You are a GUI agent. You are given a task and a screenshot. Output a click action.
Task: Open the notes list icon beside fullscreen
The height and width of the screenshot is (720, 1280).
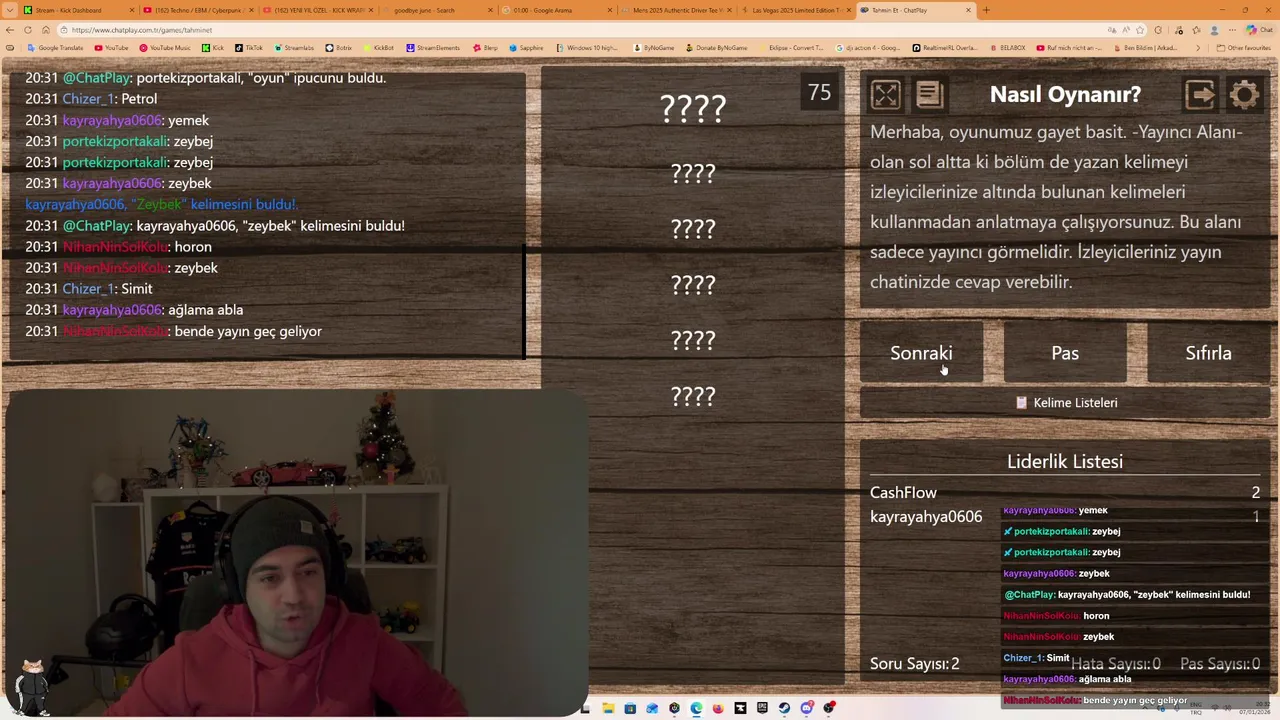click(929, 95)
